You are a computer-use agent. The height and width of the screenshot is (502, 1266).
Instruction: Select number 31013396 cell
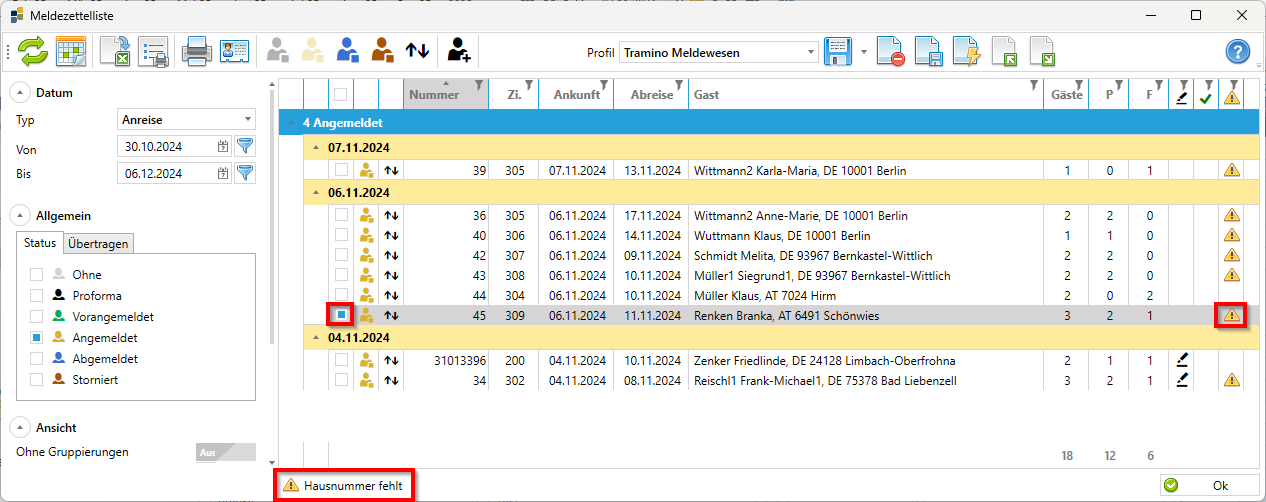pos(446,360)
